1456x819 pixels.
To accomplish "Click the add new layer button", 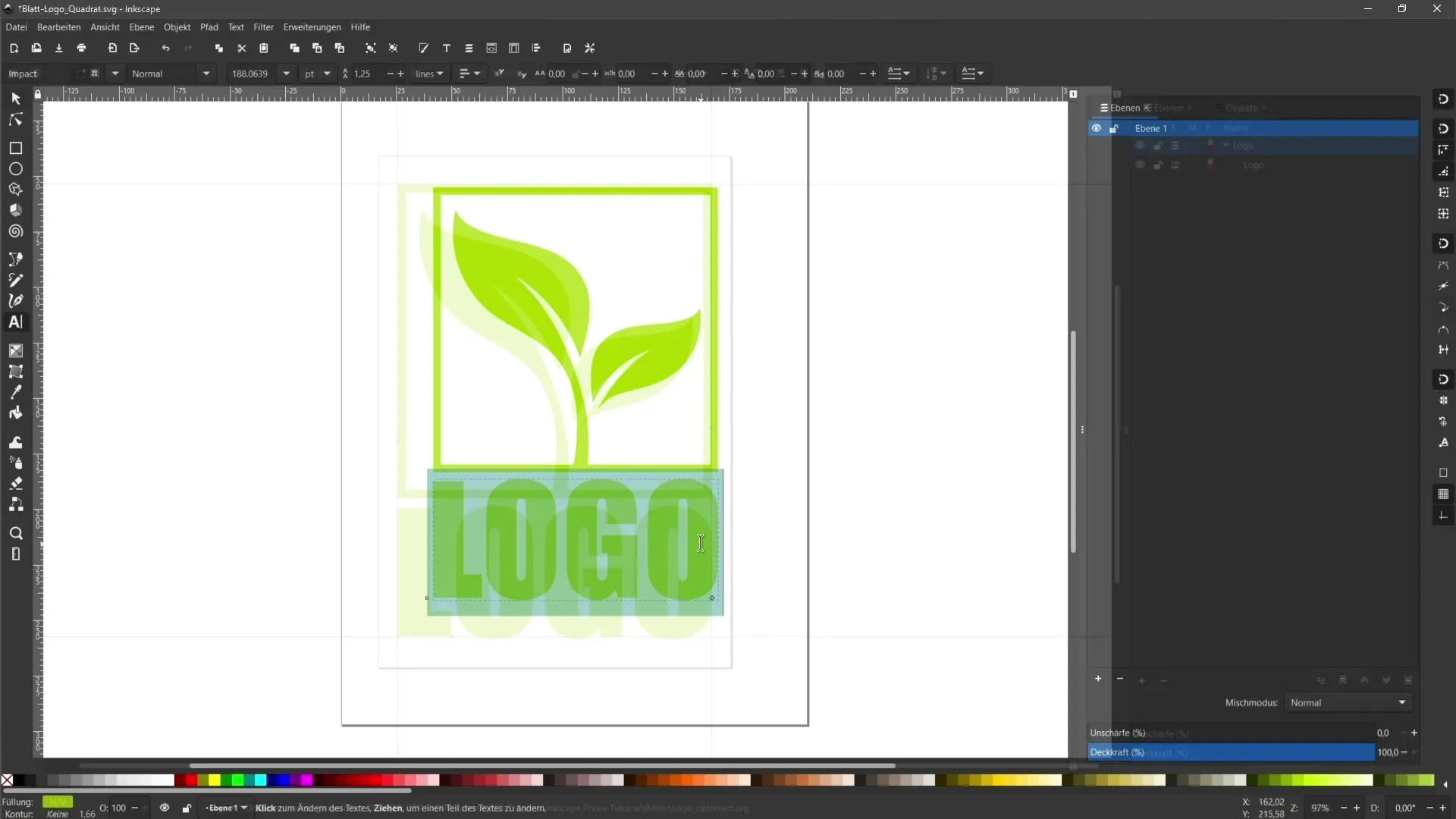I will click(1097, 679).
